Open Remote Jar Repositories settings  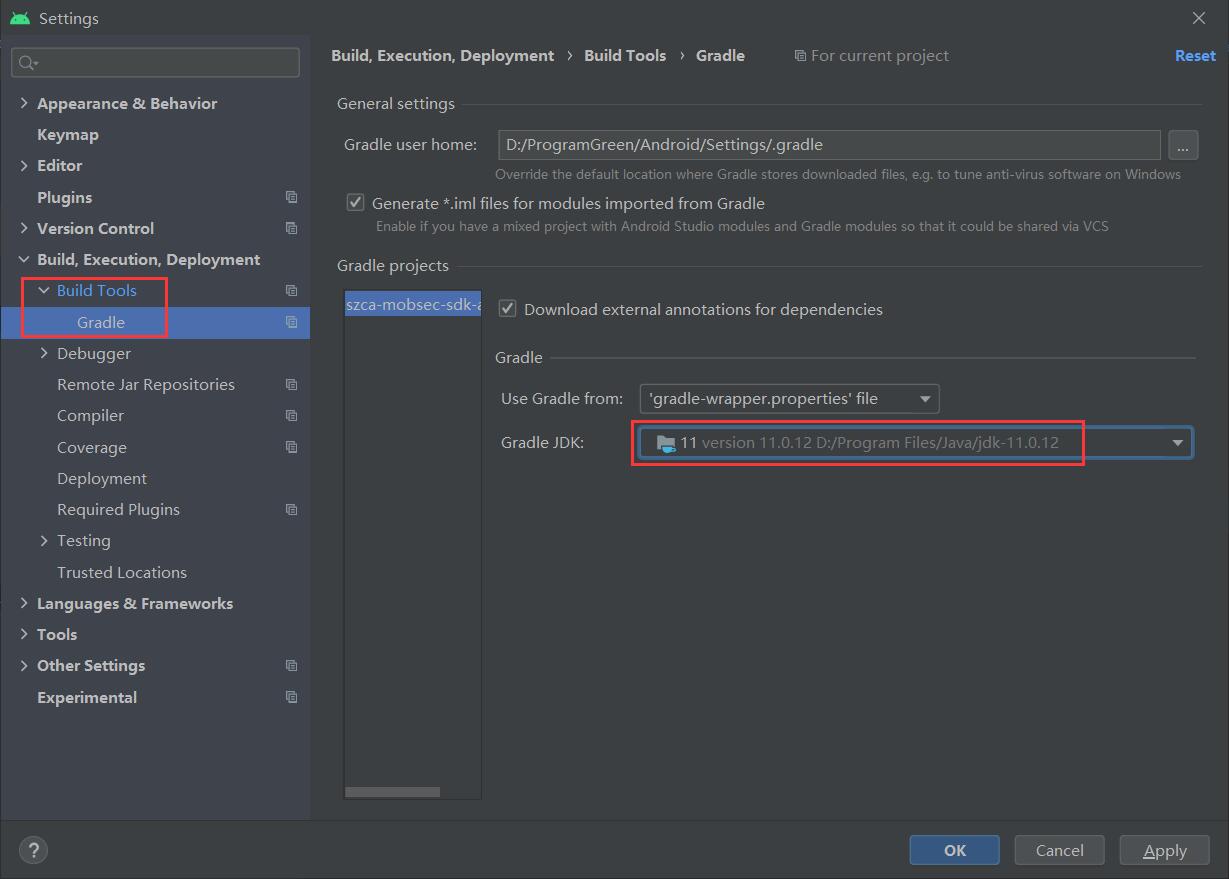click(146, 384)
